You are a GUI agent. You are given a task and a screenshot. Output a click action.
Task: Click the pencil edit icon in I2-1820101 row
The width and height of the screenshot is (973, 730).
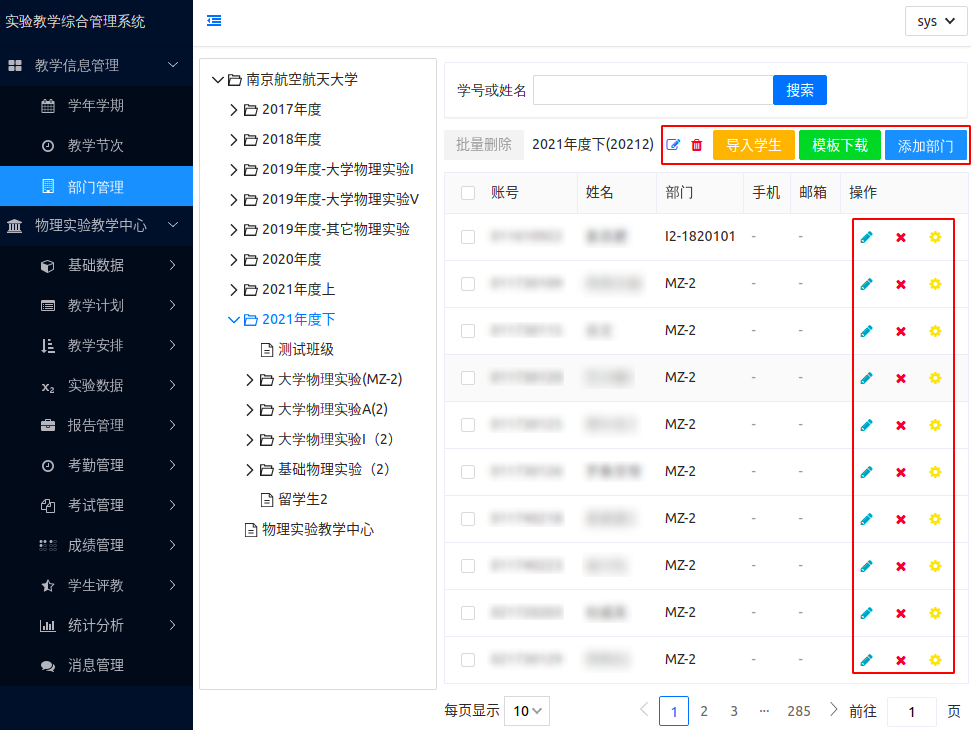866,237
